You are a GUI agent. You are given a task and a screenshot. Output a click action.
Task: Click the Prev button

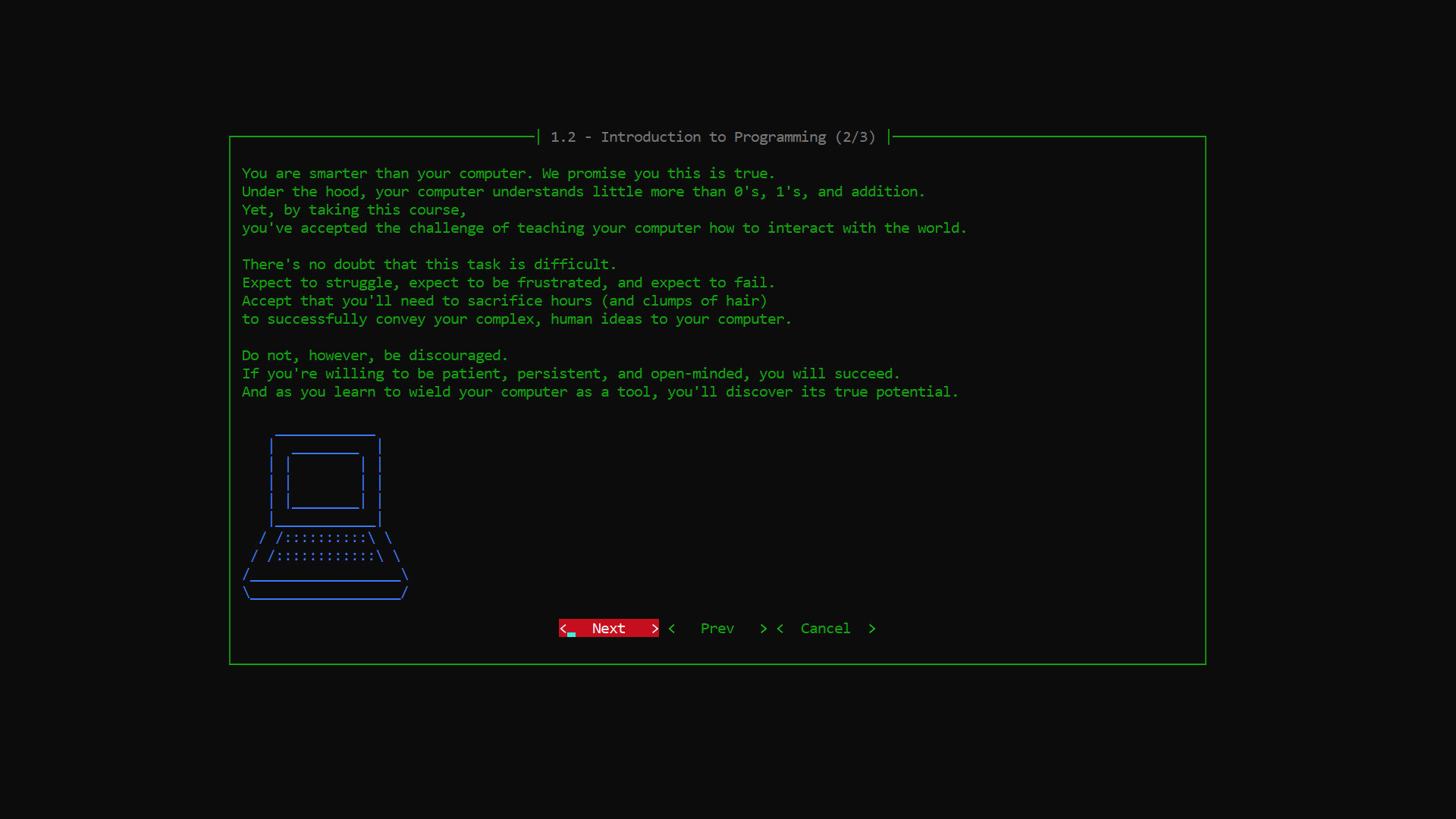717,628
